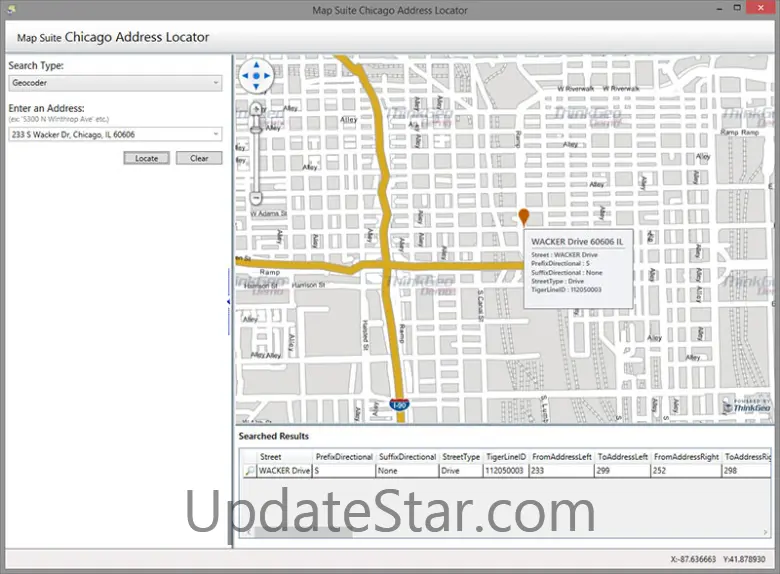Click the StreetType column header
The width and height of the screenshot is (780, 574).
[461, 457]
